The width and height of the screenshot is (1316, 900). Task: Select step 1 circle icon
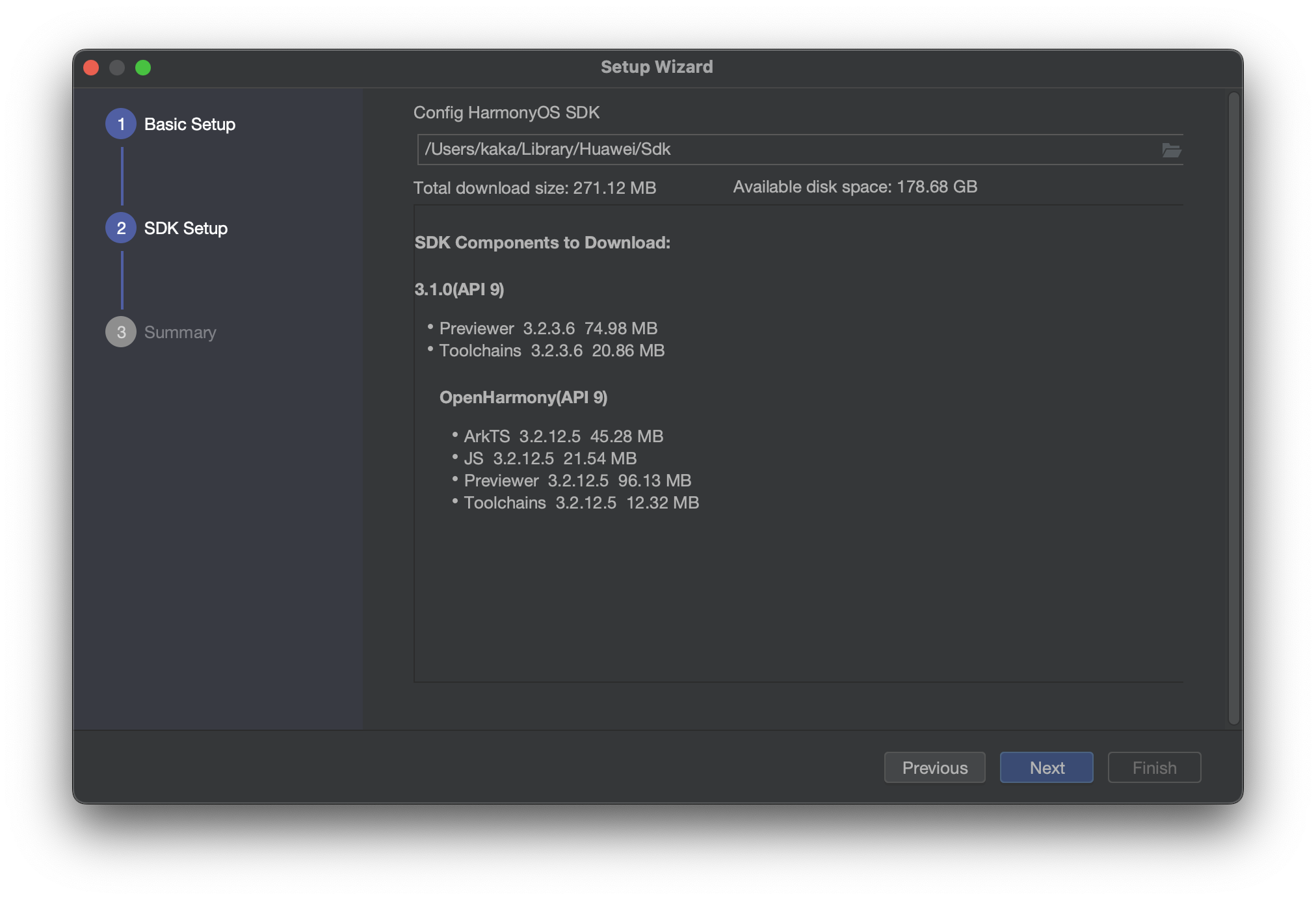(121, 124)
